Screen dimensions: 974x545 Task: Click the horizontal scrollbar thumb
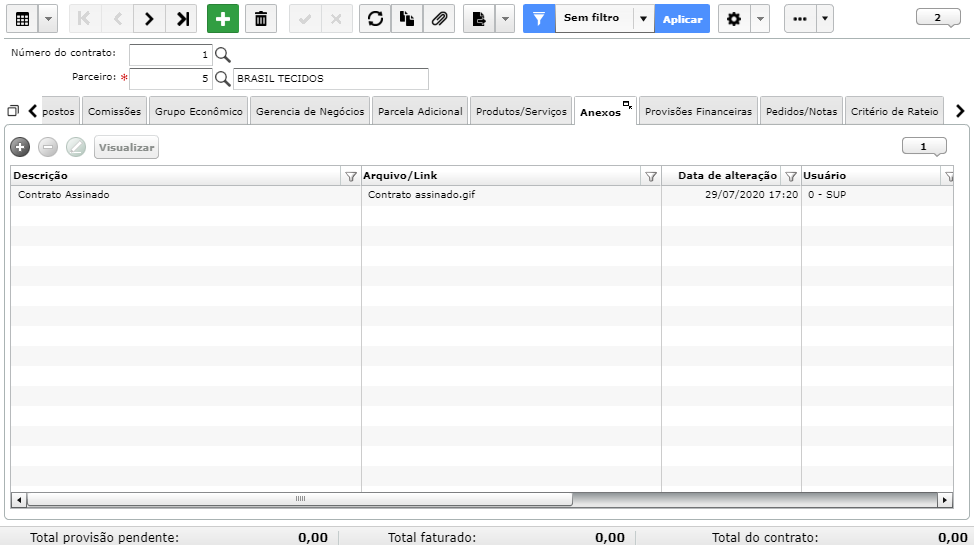click(299, 499)
